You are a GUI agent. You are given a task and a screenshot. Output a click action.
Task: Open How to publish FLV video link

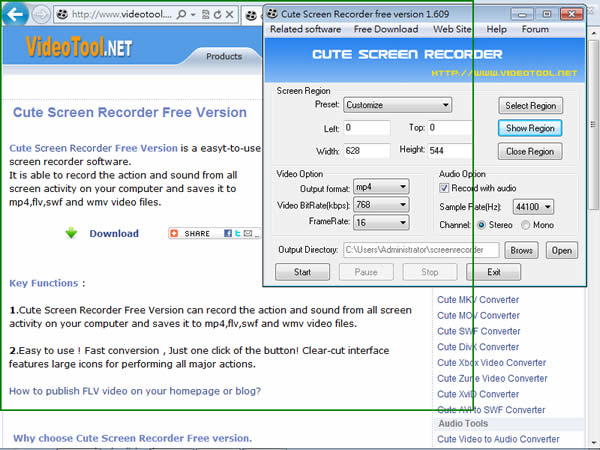point(135,391)
